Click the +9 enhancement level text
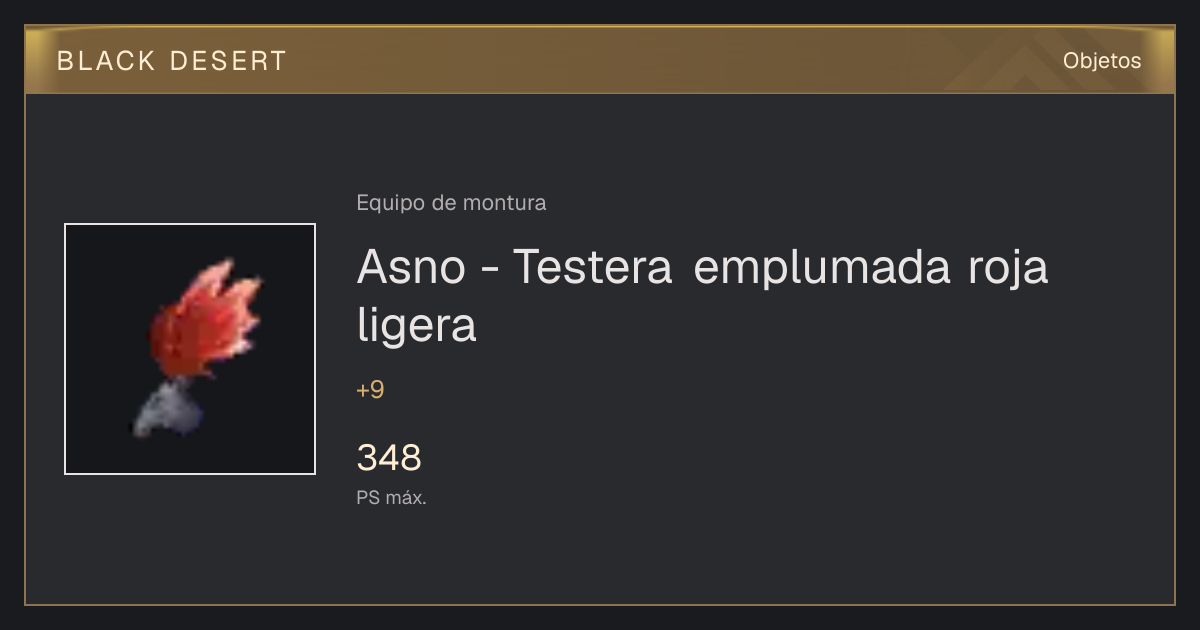 coord(370,390)
